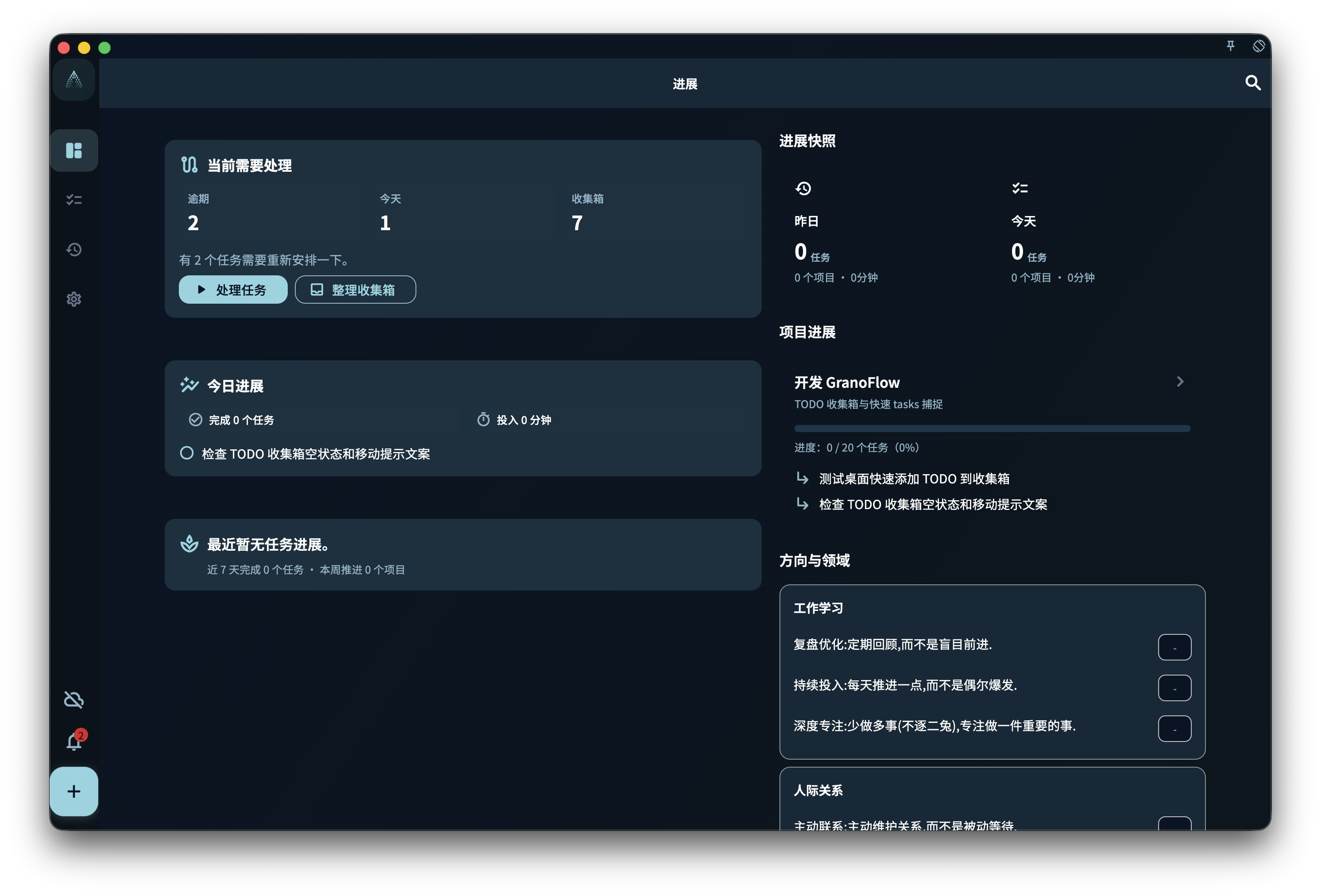The image size is (1321, 896).
Task: Click the 当前需要处理 route icon
Action: [189, 165]
